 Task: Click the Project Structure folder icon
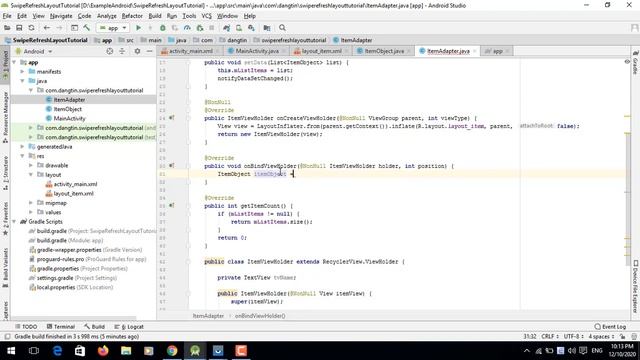(x=267, y=28)
